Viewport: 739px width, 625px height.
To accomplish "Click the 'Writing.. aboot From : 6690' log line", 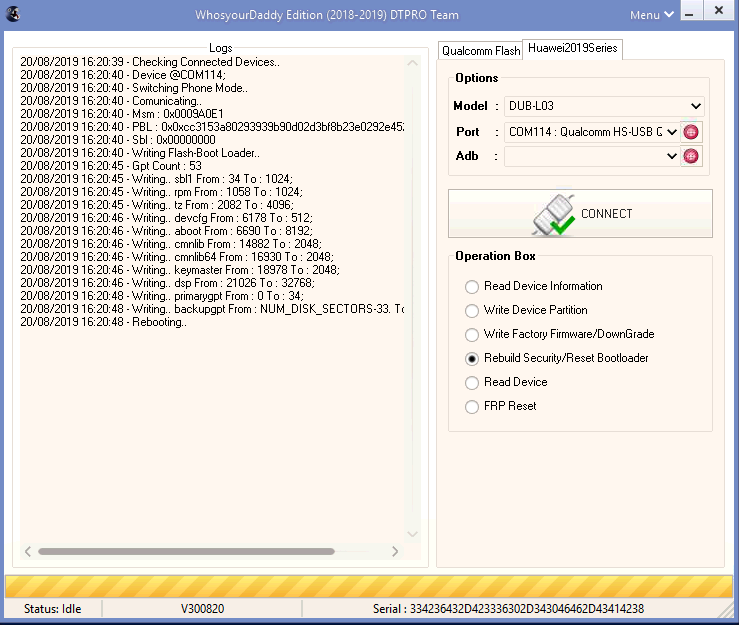I will [x=166, y=231].
